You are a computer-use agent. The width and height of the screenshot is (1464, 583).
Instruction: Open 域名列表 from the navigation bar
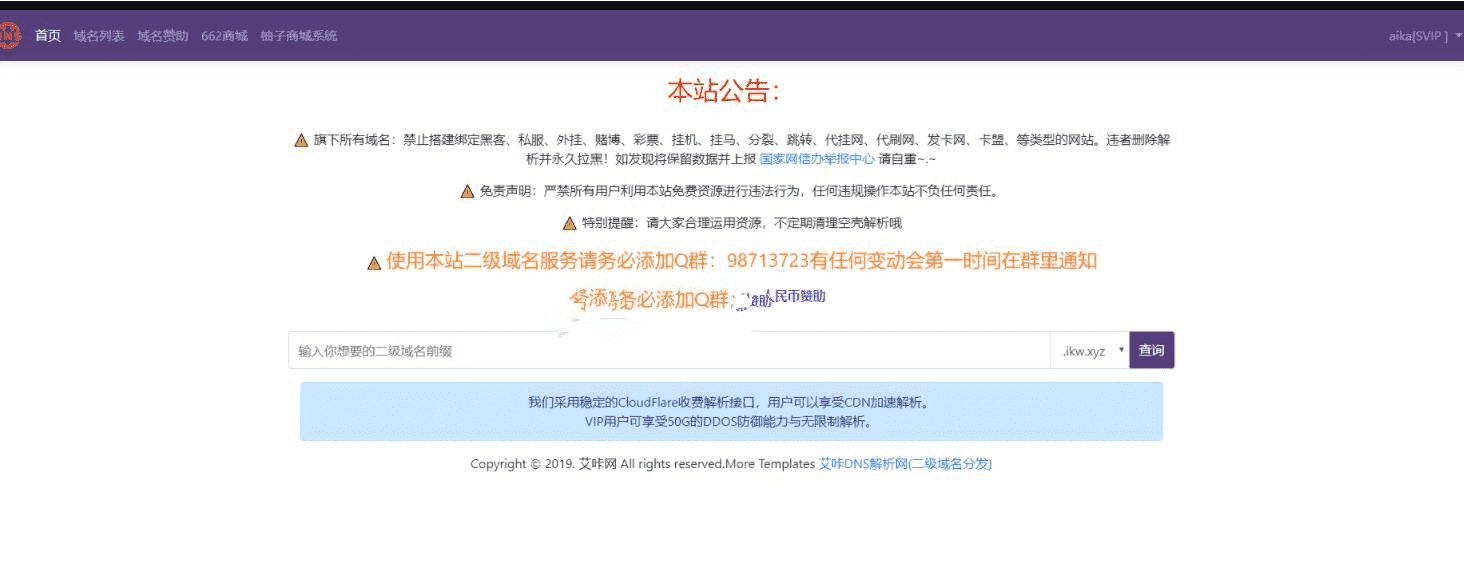(99, 36)
